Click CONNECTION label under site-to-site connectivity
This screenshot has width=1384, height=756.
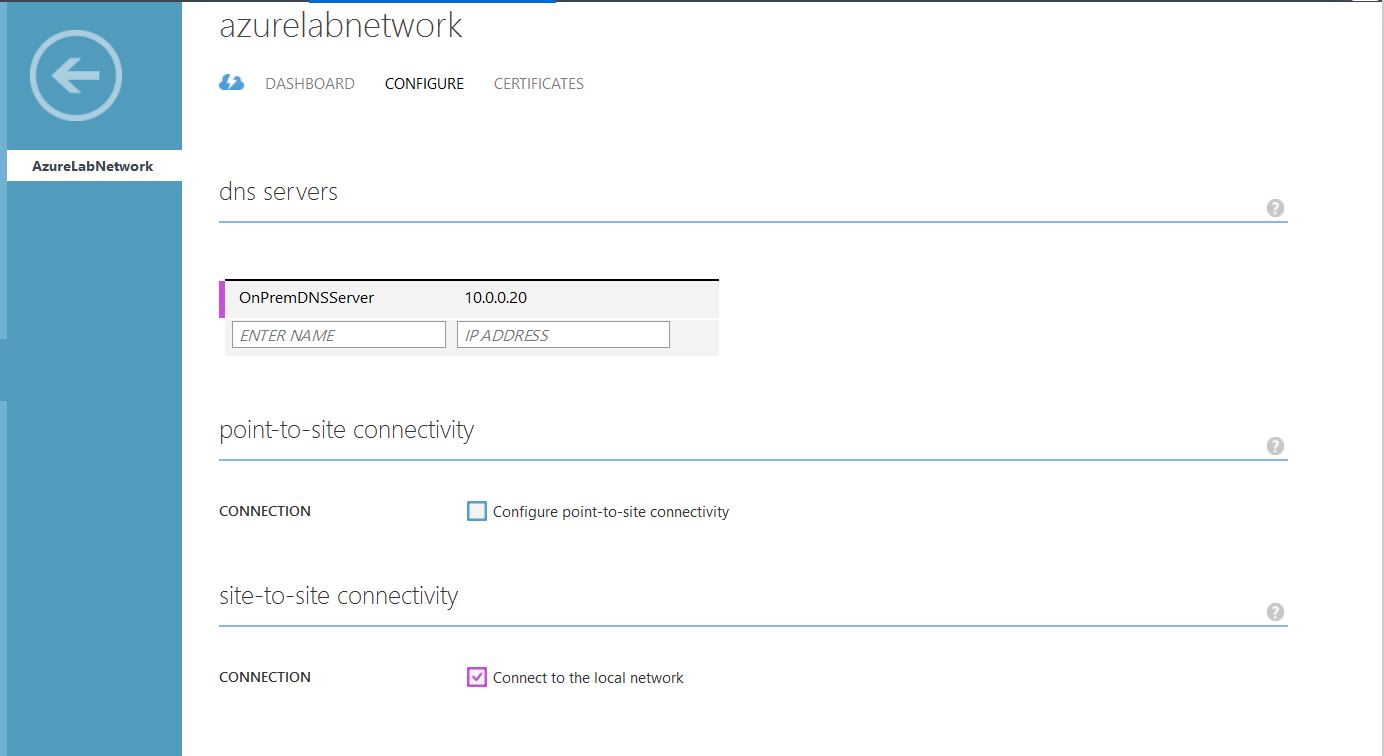click(265, 678)
